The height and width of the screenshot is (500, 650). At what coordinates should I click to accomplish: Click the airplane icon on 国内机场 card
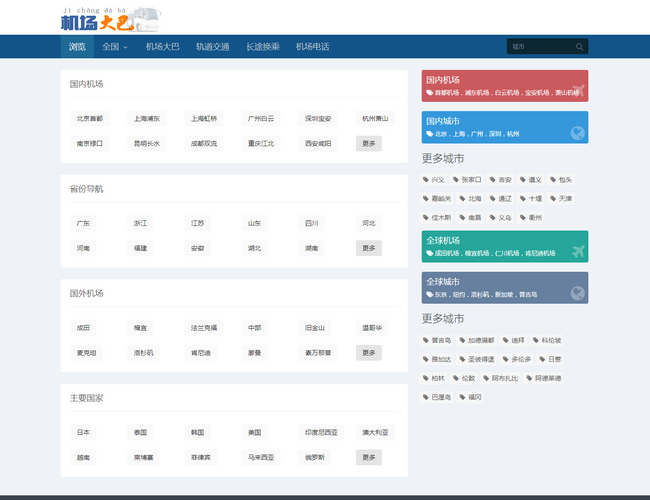[x=577, y=91]
